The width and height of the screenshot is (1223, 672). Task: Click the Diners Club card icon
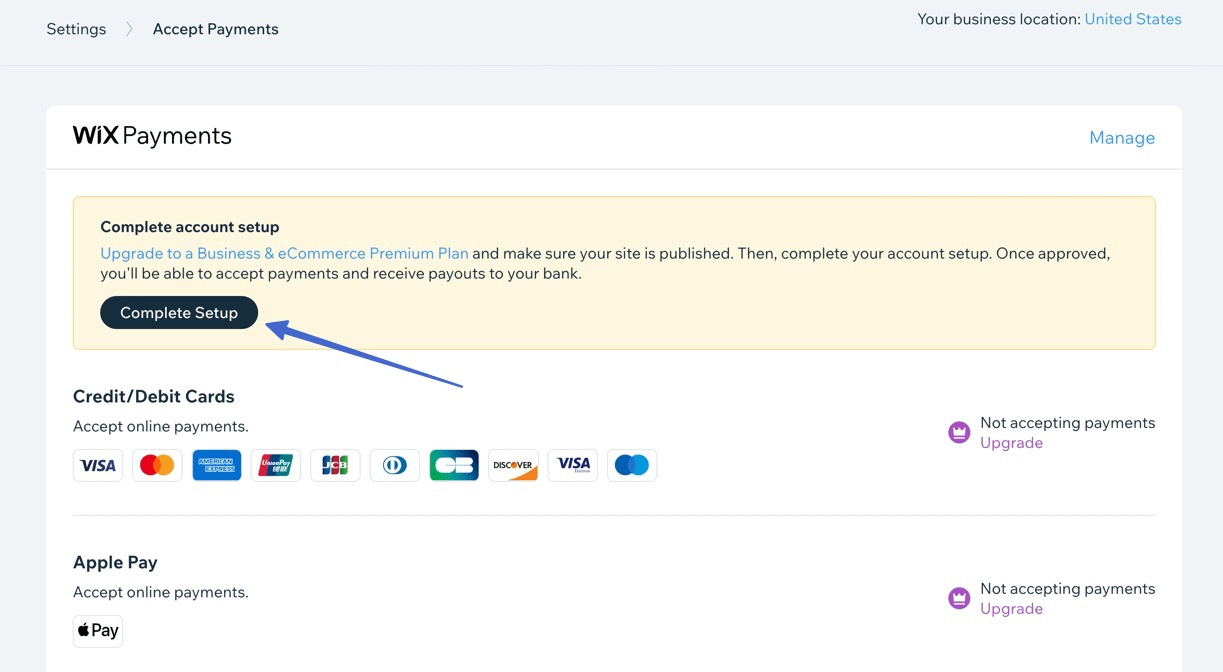394,464
